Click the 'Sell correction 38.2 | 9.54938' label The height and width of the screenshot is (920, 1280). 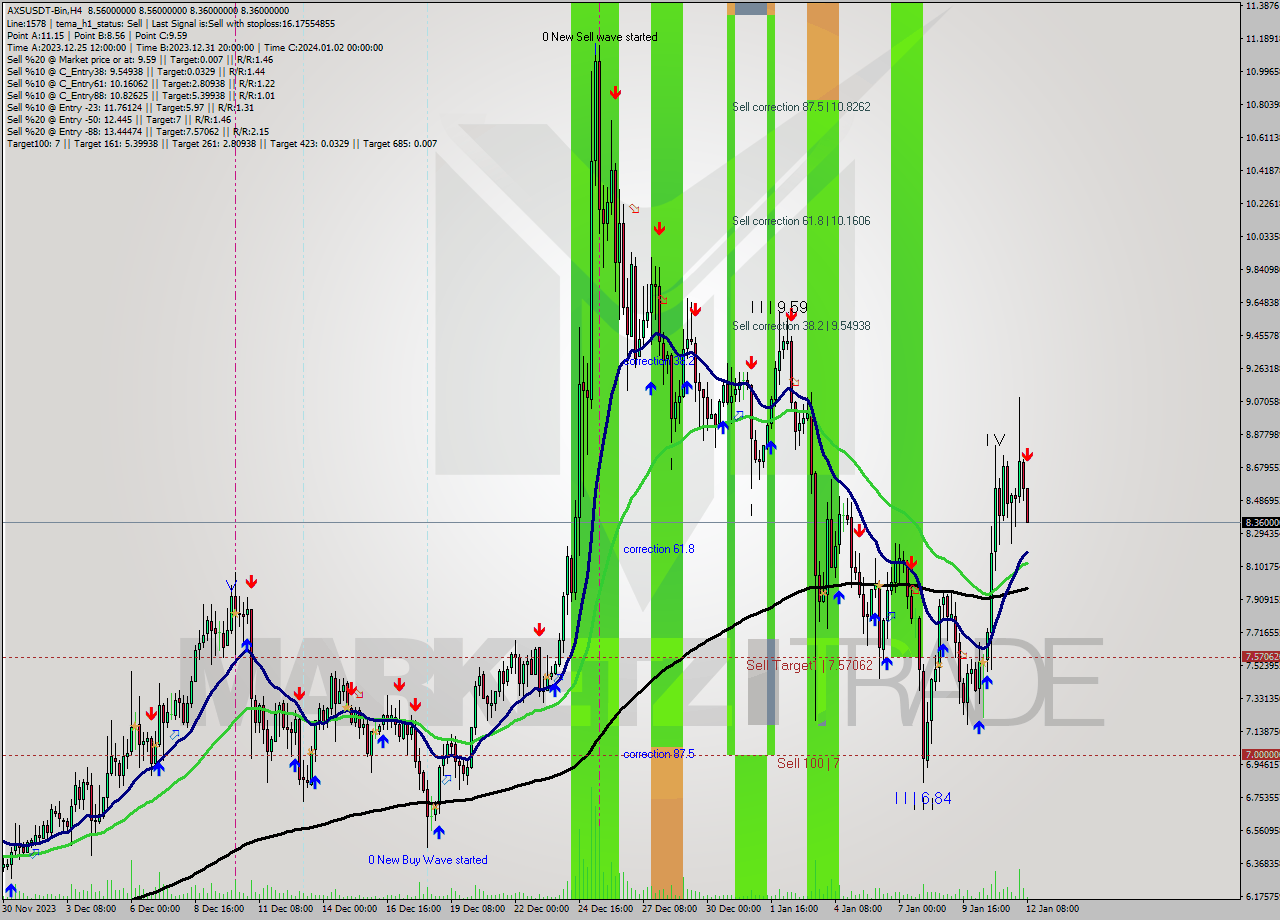(801, 326)
